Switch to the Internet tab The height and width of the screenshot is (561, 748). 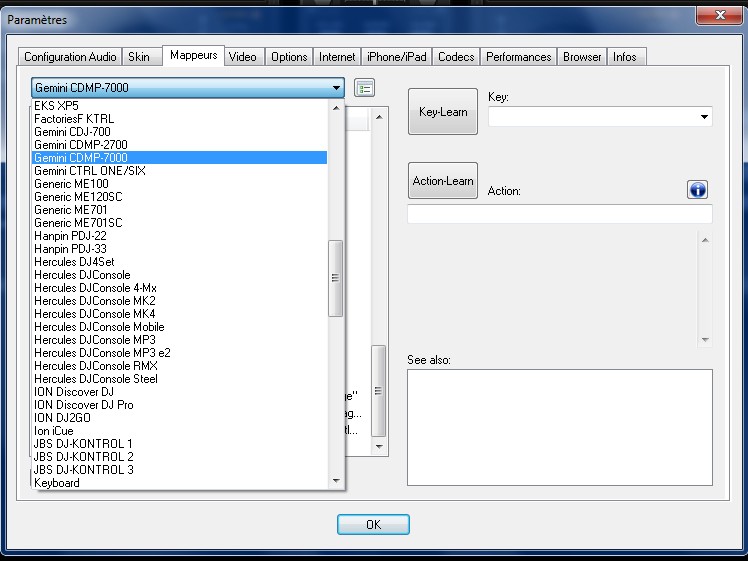click(337, 57)
